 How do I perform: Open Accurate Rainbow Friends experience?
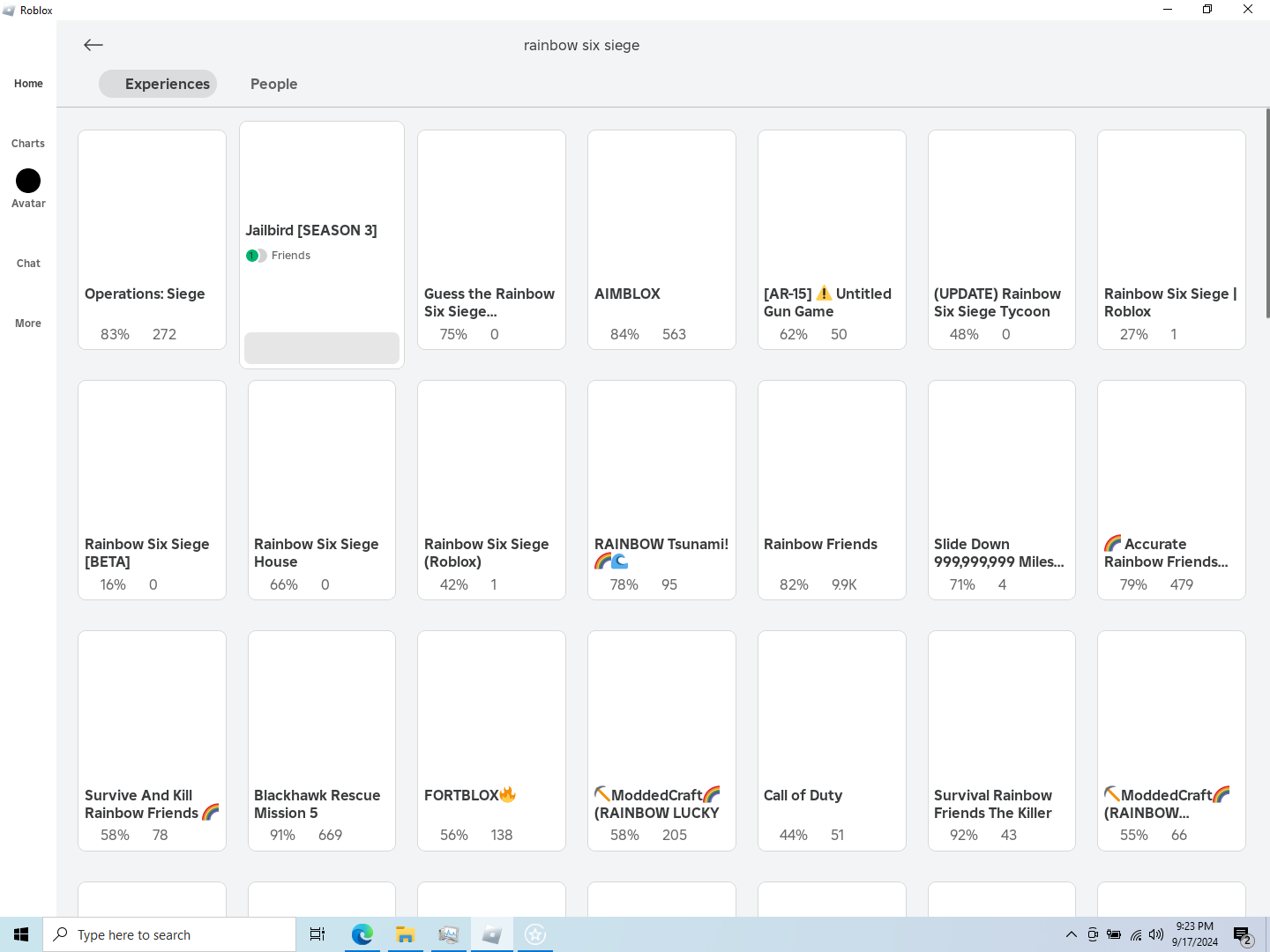1171,490
